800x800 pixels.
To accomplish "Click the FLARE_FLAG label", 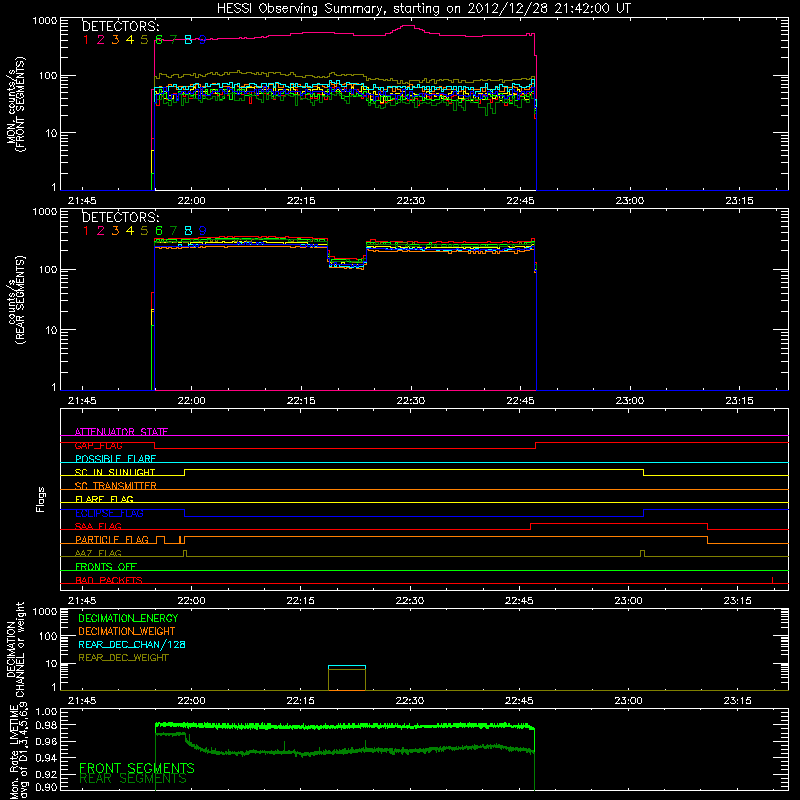I will click(x=104, y=499).
